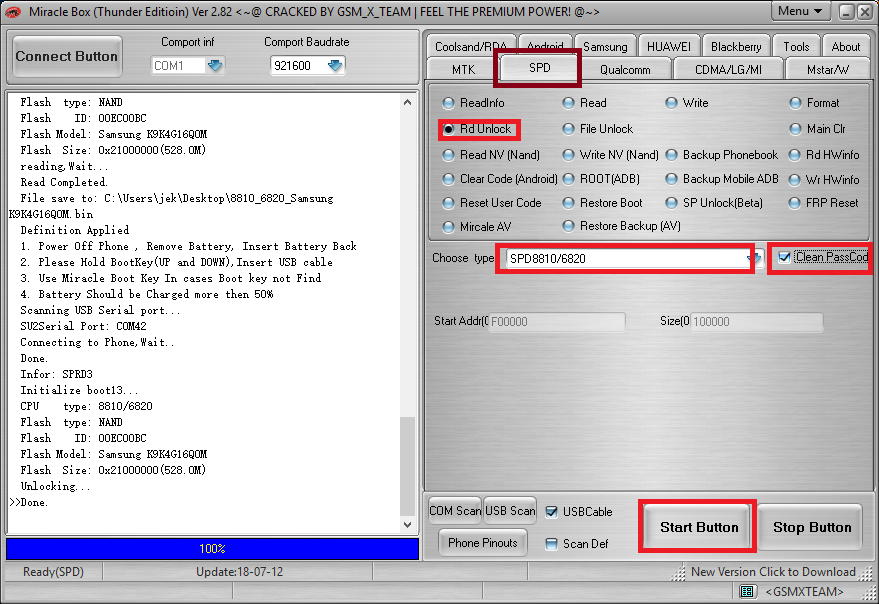Toggle the Clean PassCode checkbox

pyautogui.click(x=784, y=257)
